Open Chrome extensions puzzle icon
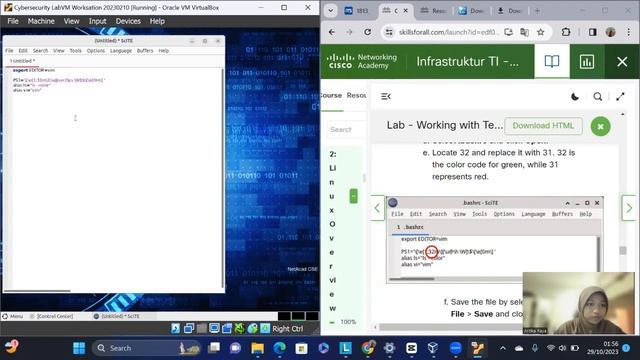This screenshot has height=360, width=640. [x=566, y=32]
